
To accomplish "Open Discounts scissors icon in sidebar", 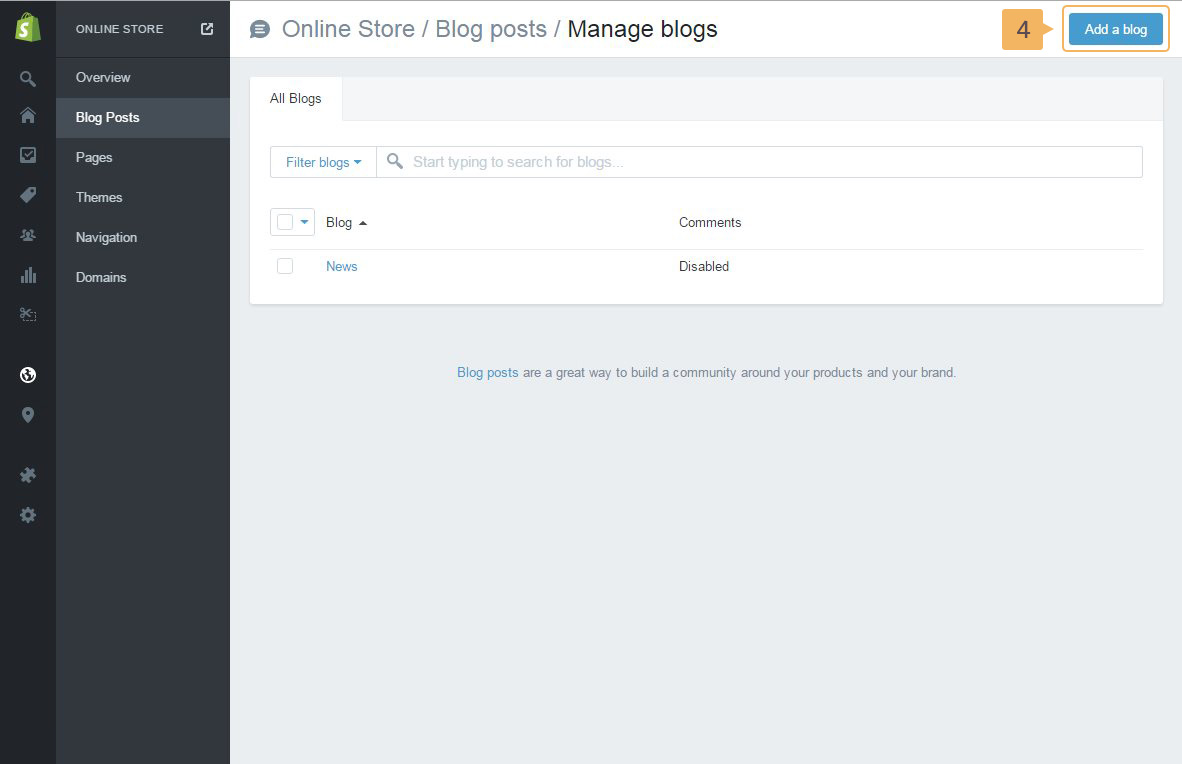I will [x=28, y=315].
